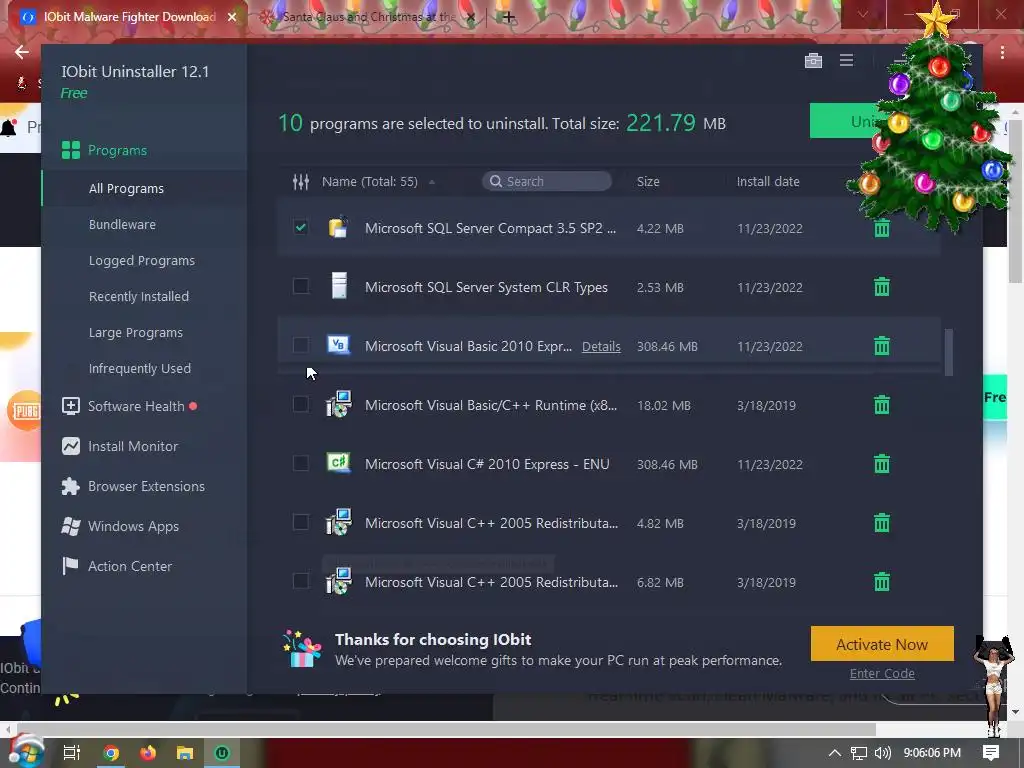
Task: Open File Explorer from the taskbar
Action: (185, 753)
